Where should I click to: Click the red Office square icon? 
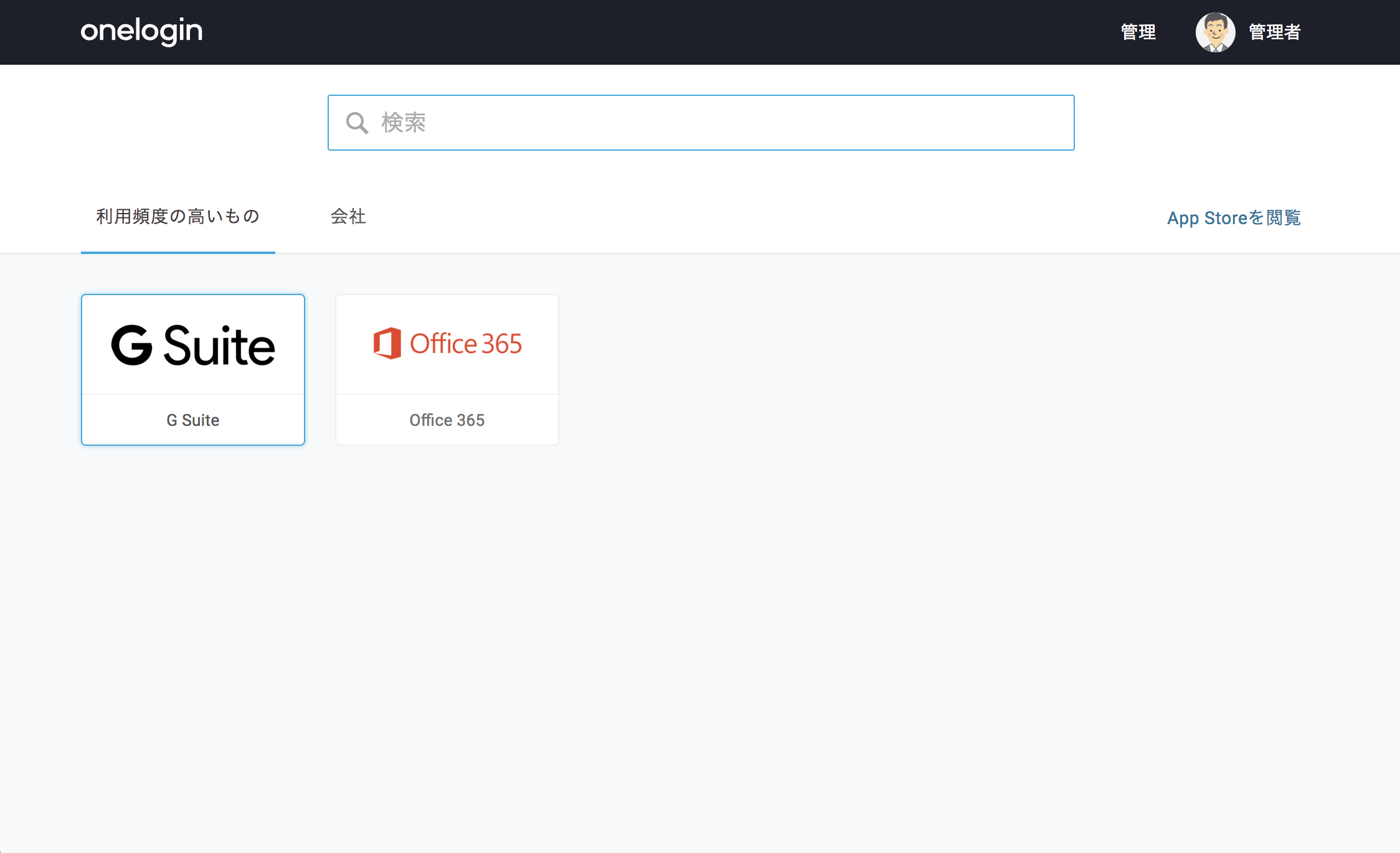click(x=387, y=343)
